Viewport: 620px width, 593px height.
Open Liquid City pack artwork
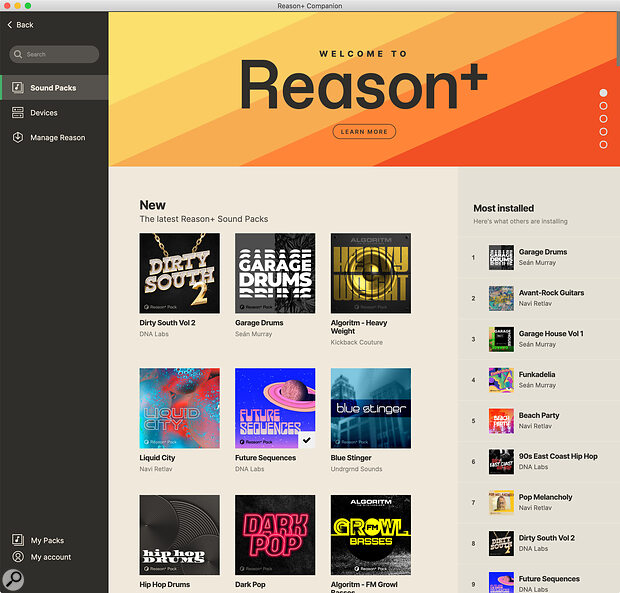180,408
